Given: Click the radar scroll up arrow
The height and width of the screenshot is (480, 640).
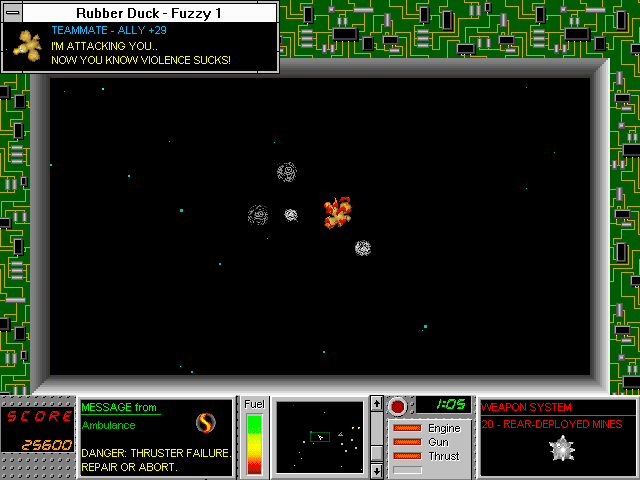Looking at the screenshot, I should [376, 404].
